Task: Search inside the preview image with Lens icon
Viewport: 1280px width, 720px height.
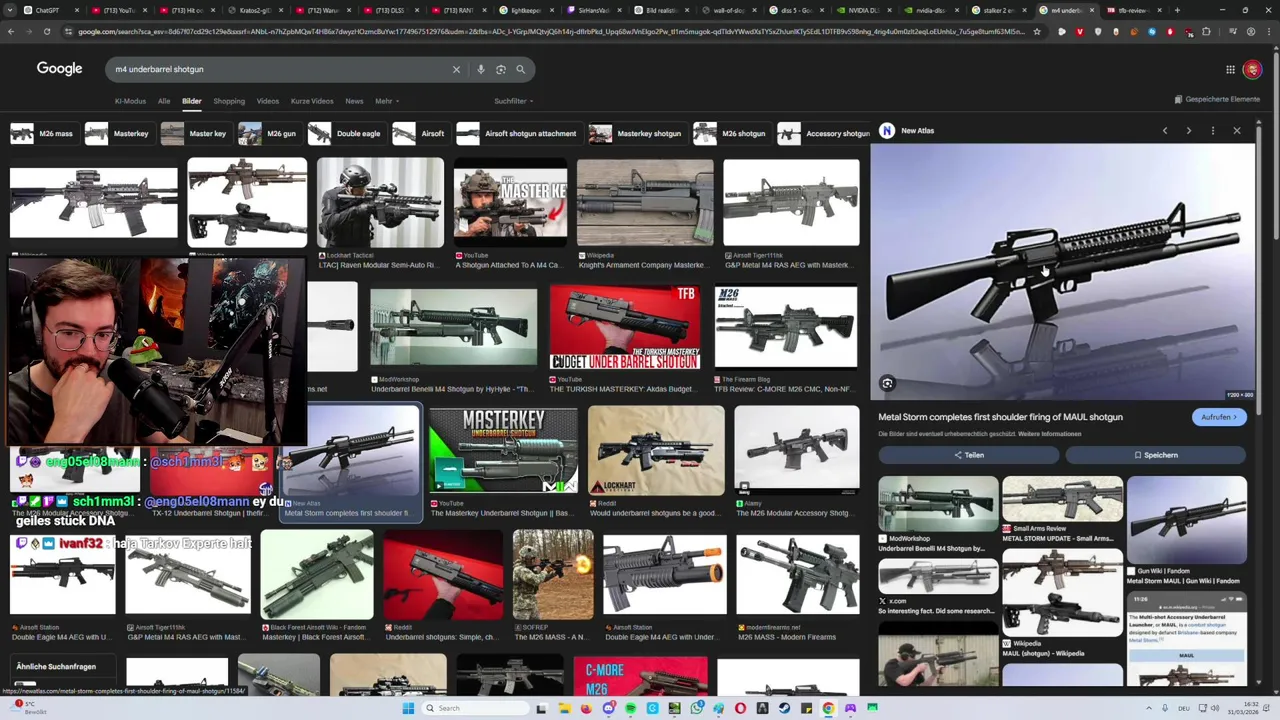Action: (887, 383)
